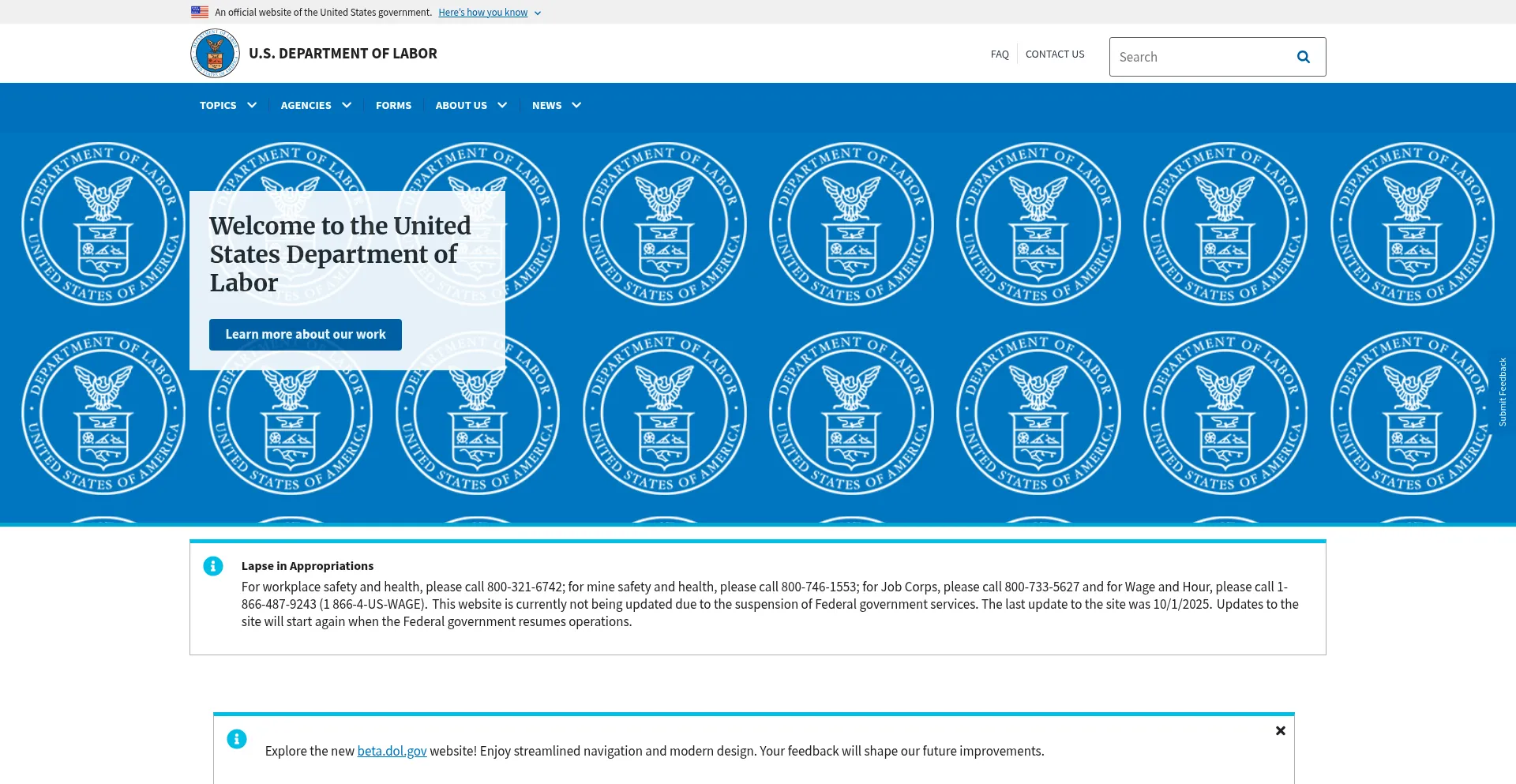Go to the Forms menu item
This screenshot has width=1516, height=784.
[x=393, y=105]
